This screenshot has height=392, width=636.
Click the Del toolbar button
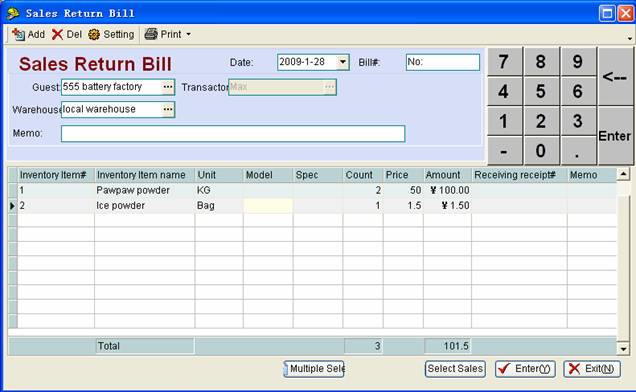pos(67,34)
